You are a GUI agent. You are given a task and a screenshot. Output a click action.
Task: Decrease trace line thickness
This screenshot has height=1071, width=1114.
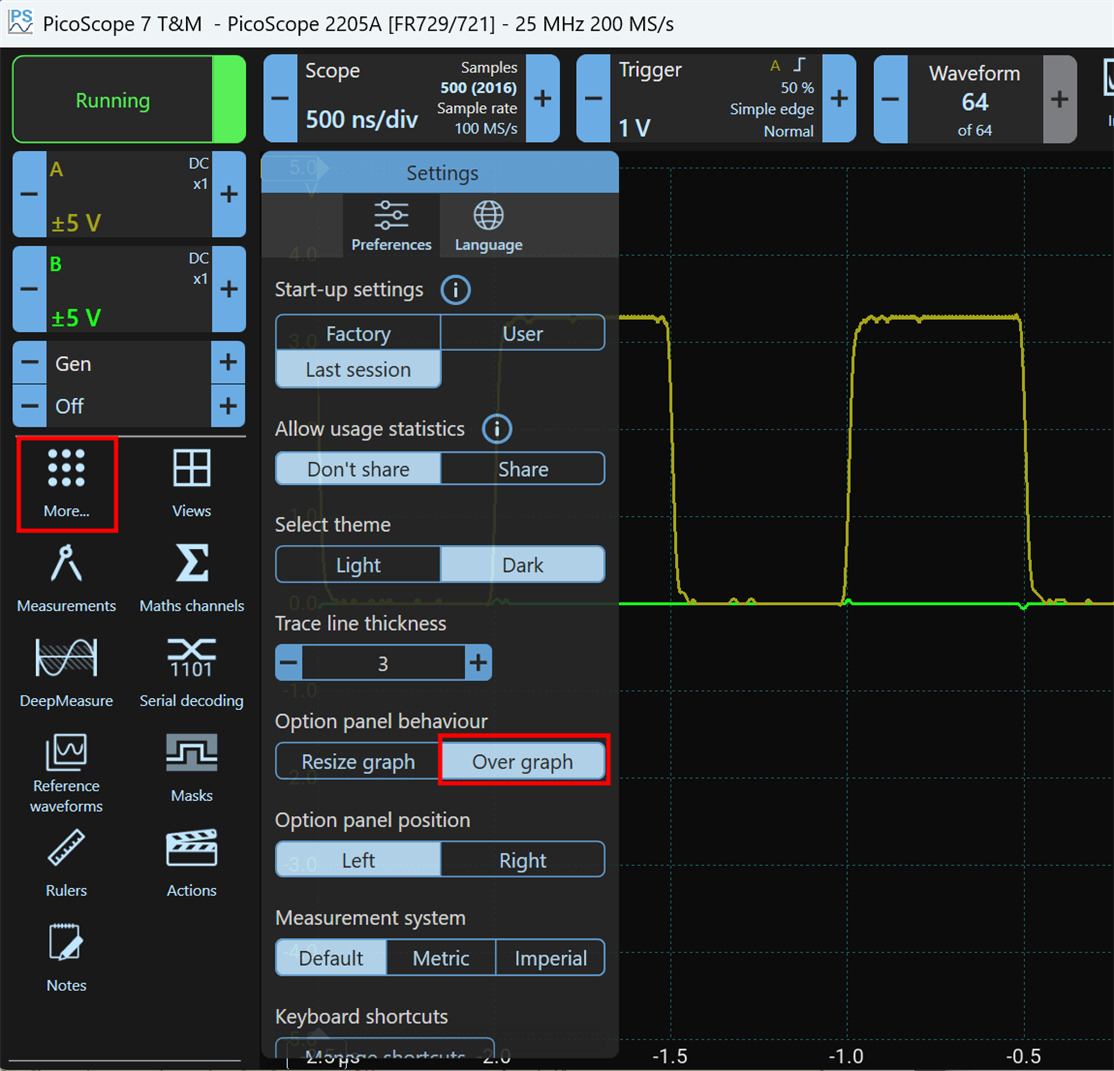[x=288, y=663]
